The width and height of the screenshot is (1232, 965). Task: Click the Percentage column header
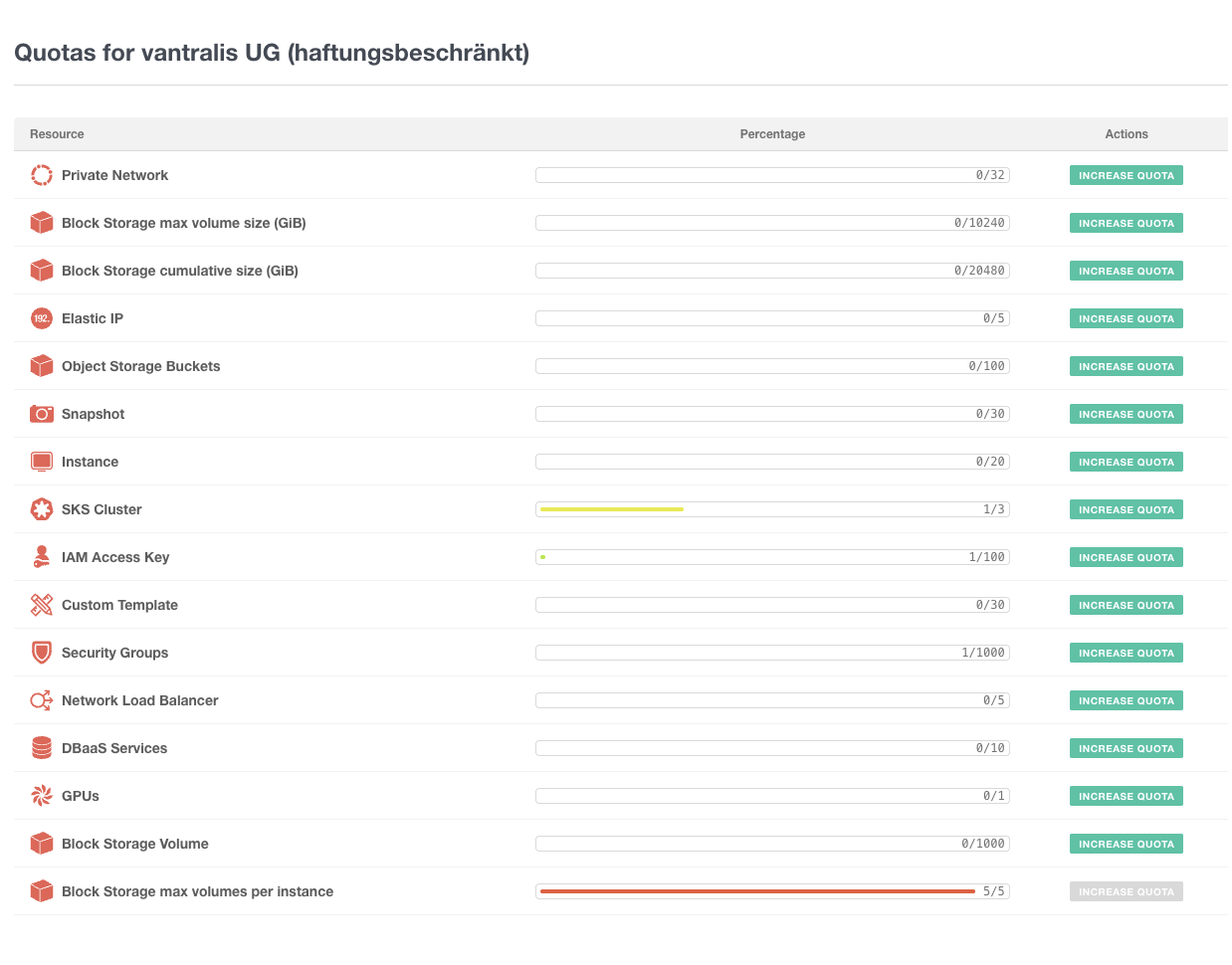[x=772, y=133]
